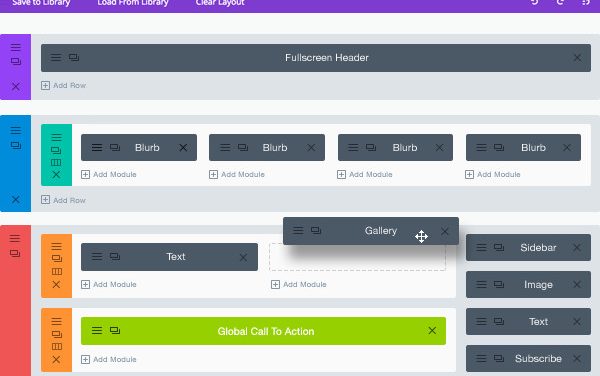Clone the purple fullwidth section
600x376 pixels.
click(16, 61)
